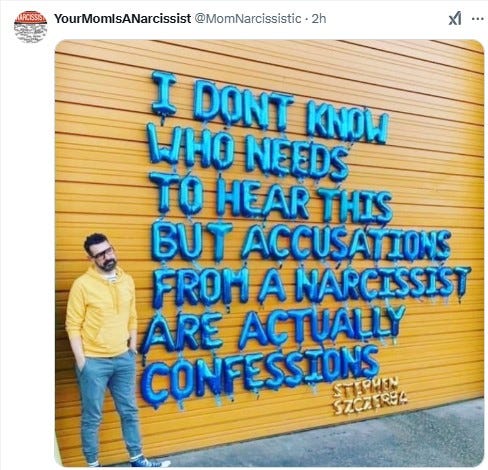Open the @MomNarcissistic handle link
The height and width of the screenshot is (470, 488).
(x=247, y=19)
